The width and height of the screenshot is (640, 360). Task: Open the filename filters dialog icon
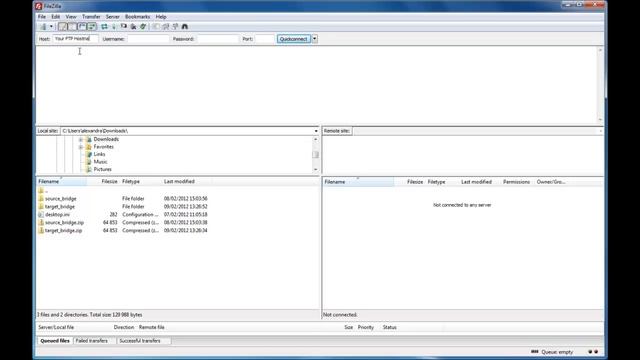[x=156, y=27]
